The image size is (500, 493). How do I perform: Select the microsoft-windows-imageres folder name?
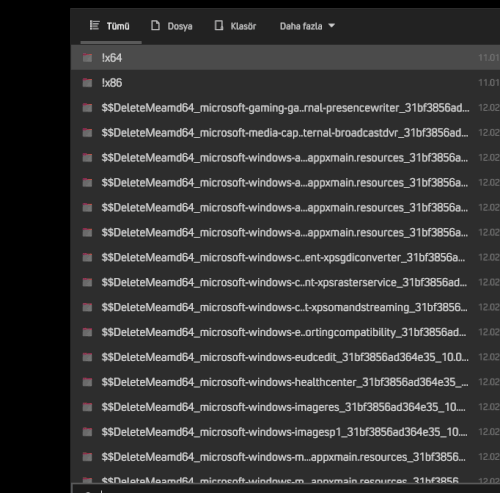coord(284,407)
